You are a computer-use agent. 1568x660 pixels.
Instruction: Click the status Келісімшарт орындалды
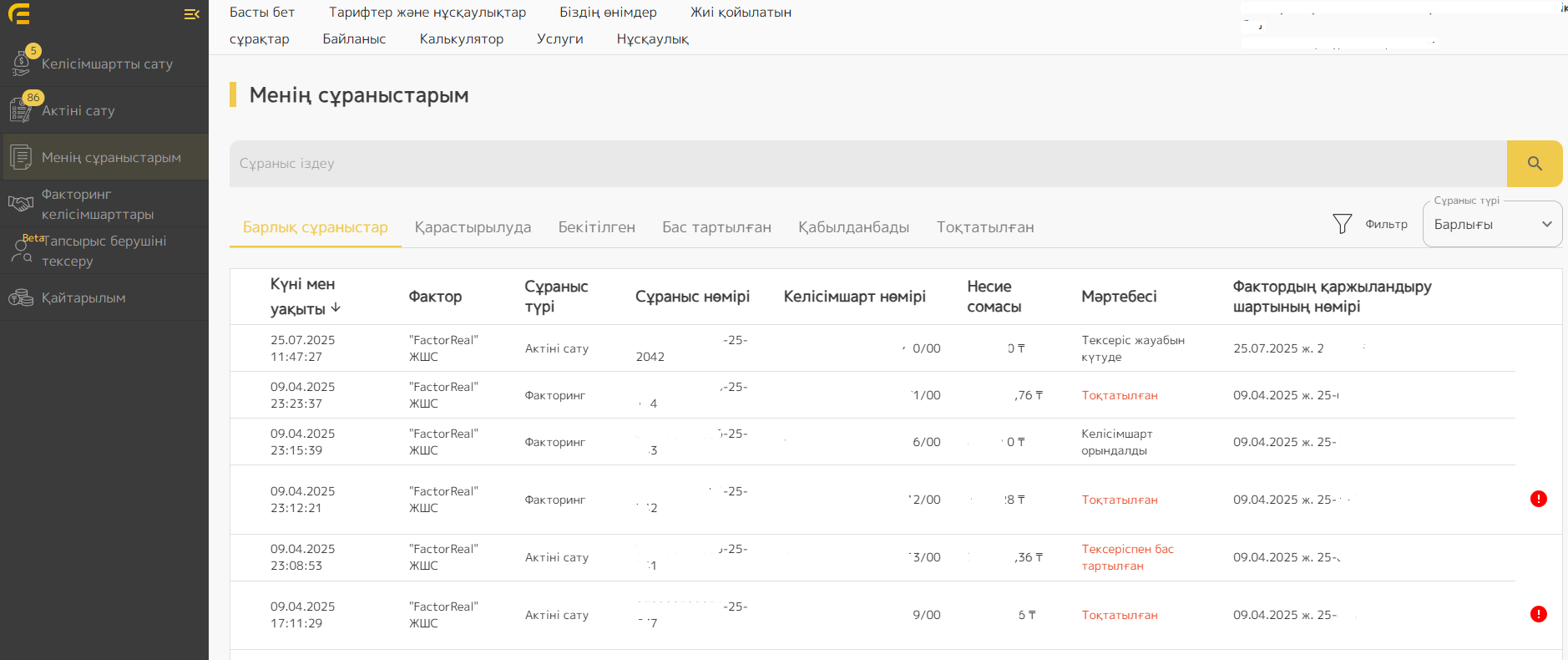(1116, 442)
